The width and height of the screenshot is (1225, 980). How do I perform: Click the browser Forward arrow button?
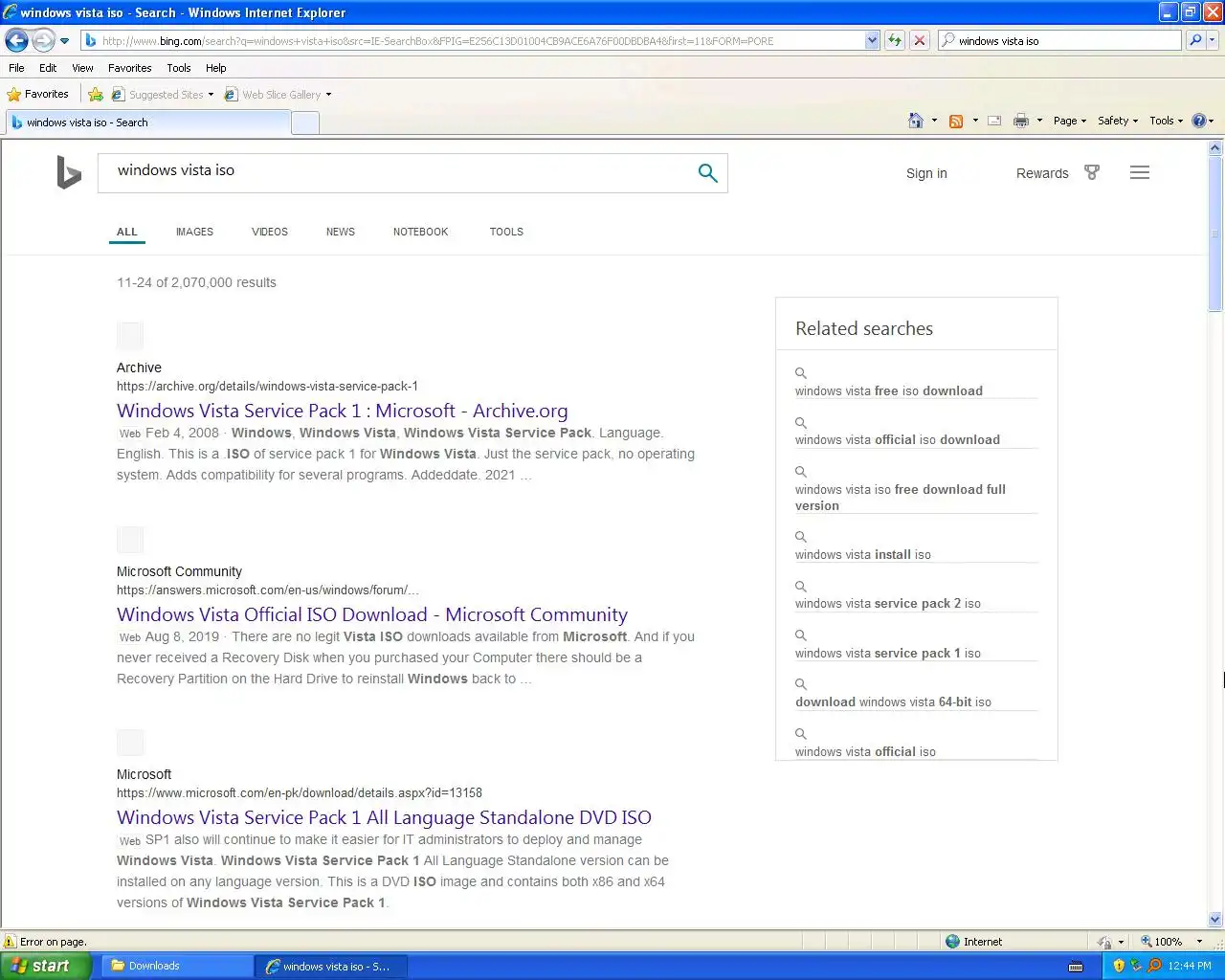click(43, 40)
